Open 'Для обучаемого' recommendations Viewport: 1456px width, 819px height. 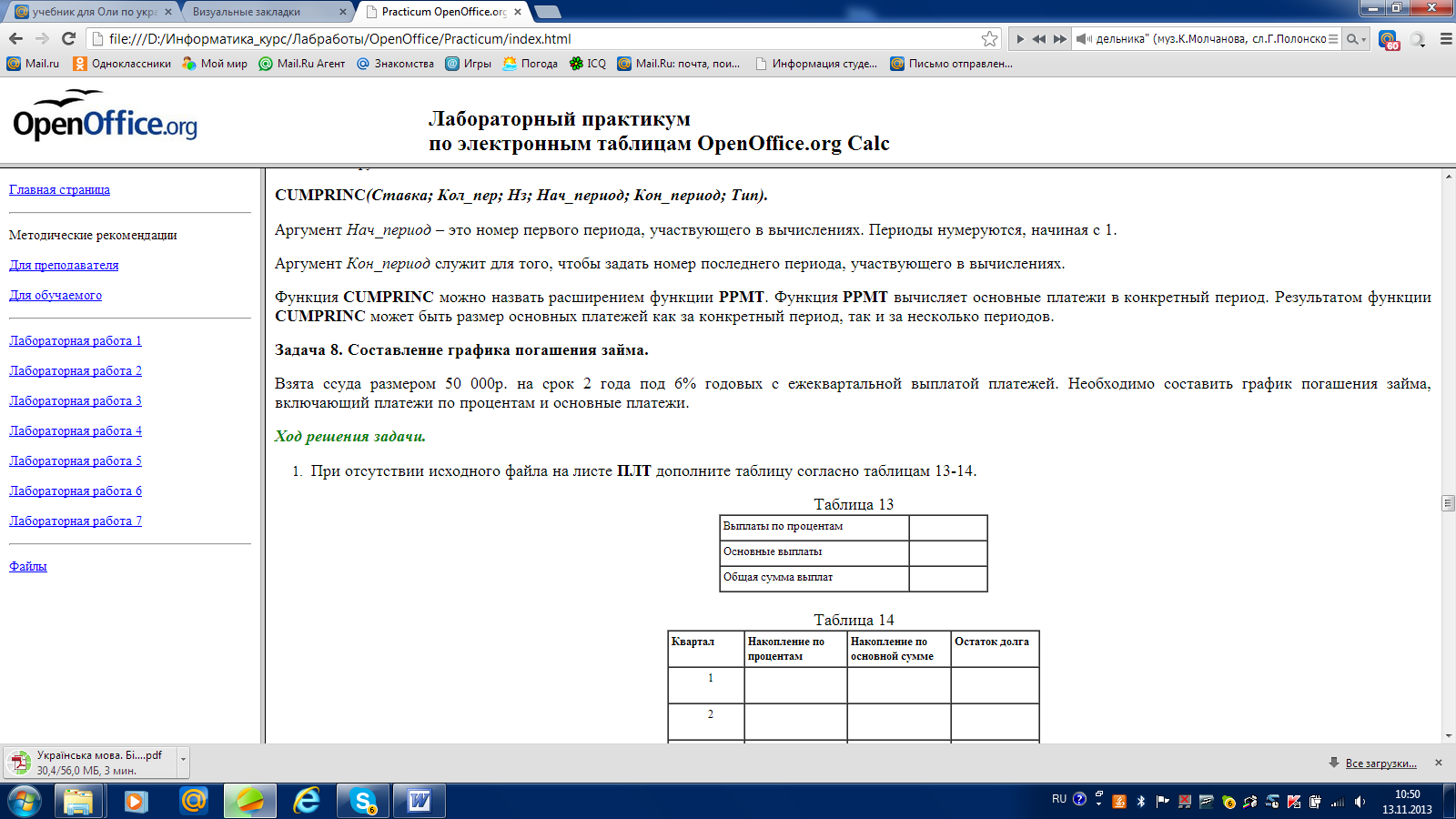point(56,295)
